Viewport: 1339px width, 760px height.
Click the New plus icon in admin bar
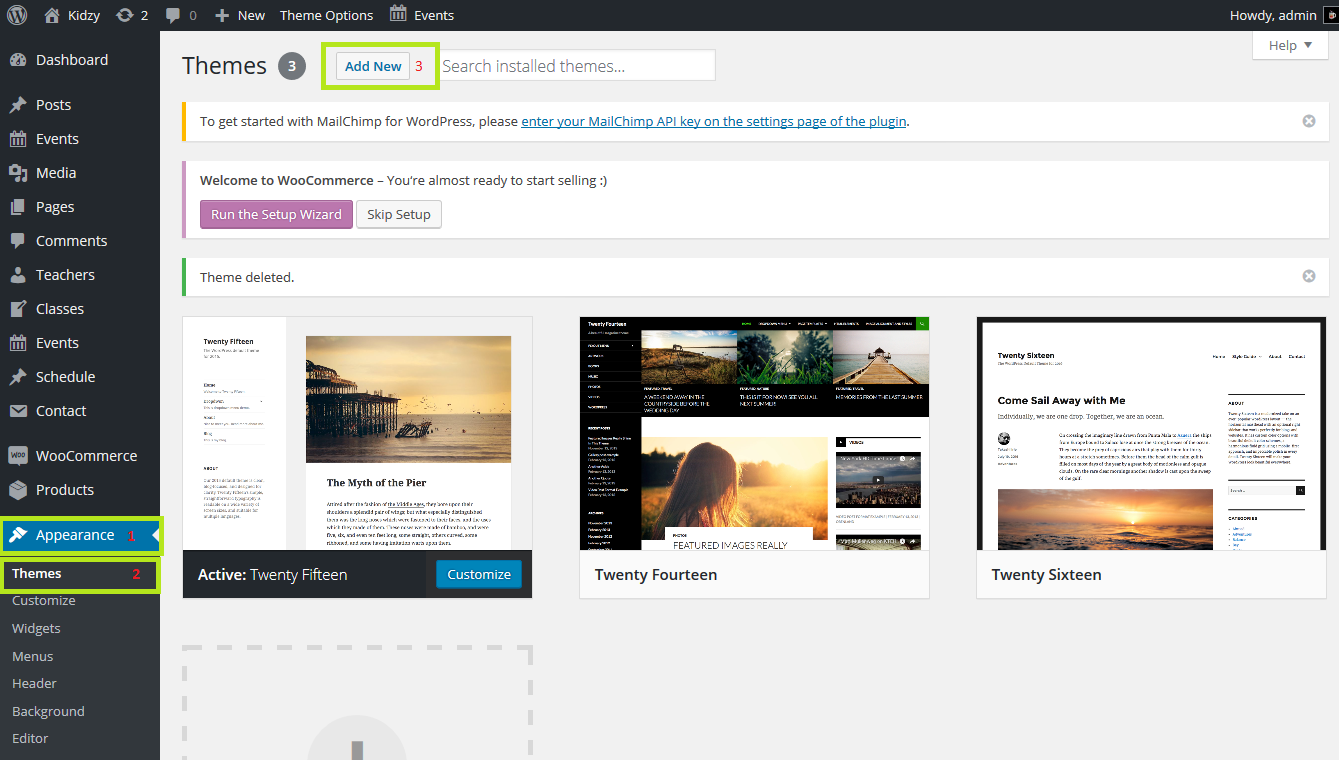point(222,16)
